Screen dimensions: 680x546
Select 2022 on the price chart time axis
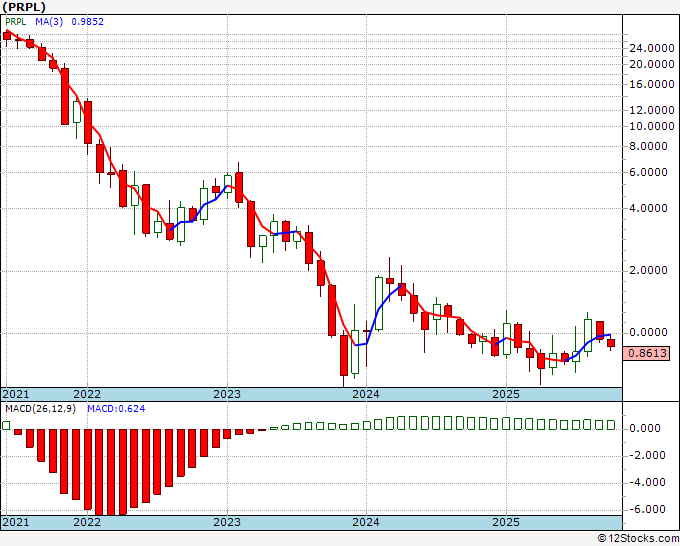click(x=87, y=394)
